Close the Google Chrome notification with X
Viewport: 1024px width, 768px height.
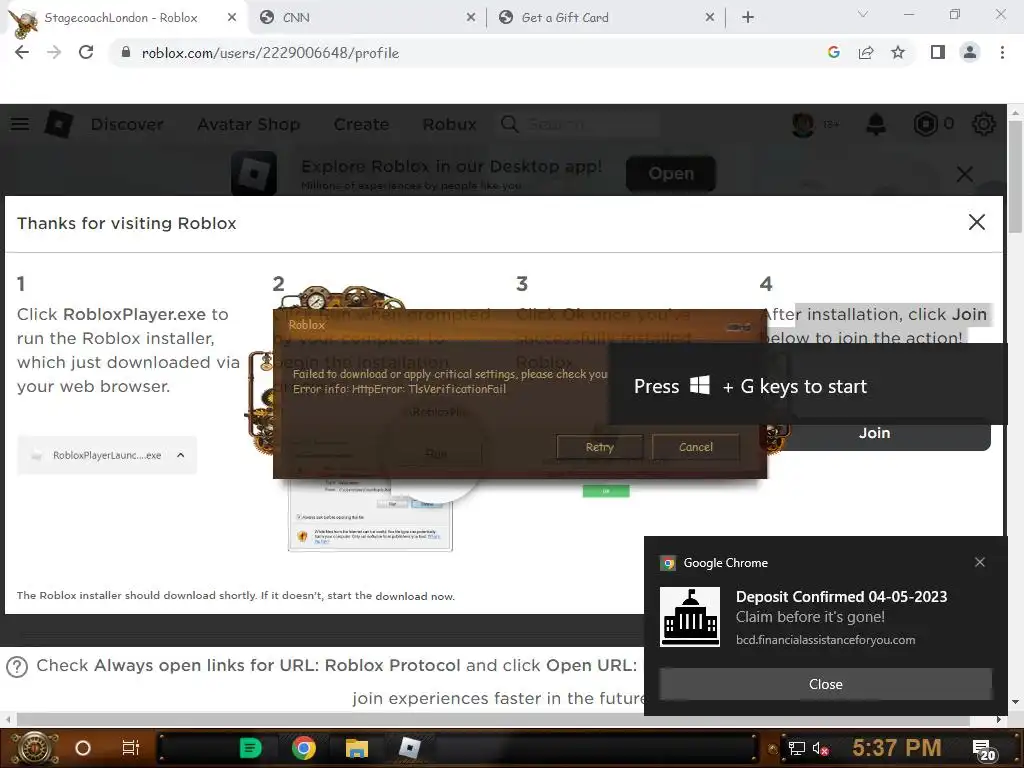(x=980, y=562)
